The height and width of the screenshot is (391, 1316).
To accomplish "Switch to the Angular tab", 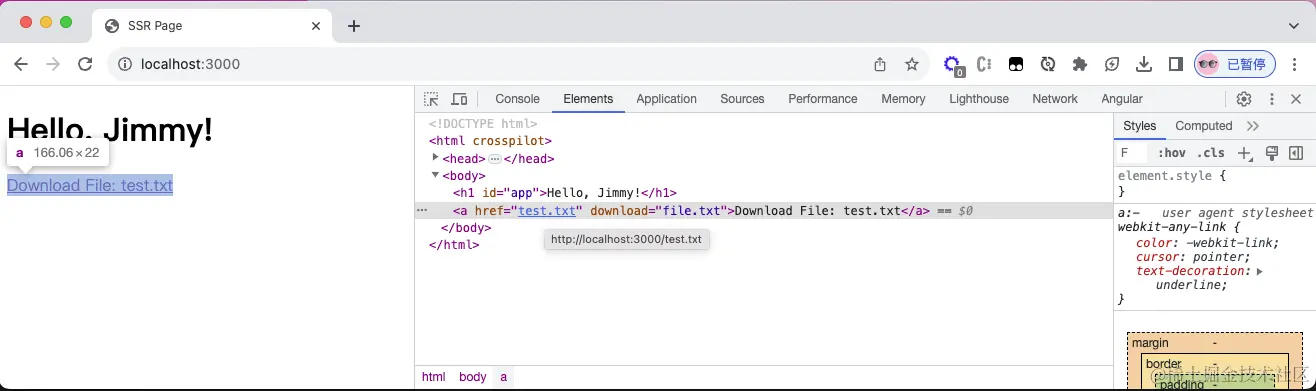I will click(x=1122, y=99).
